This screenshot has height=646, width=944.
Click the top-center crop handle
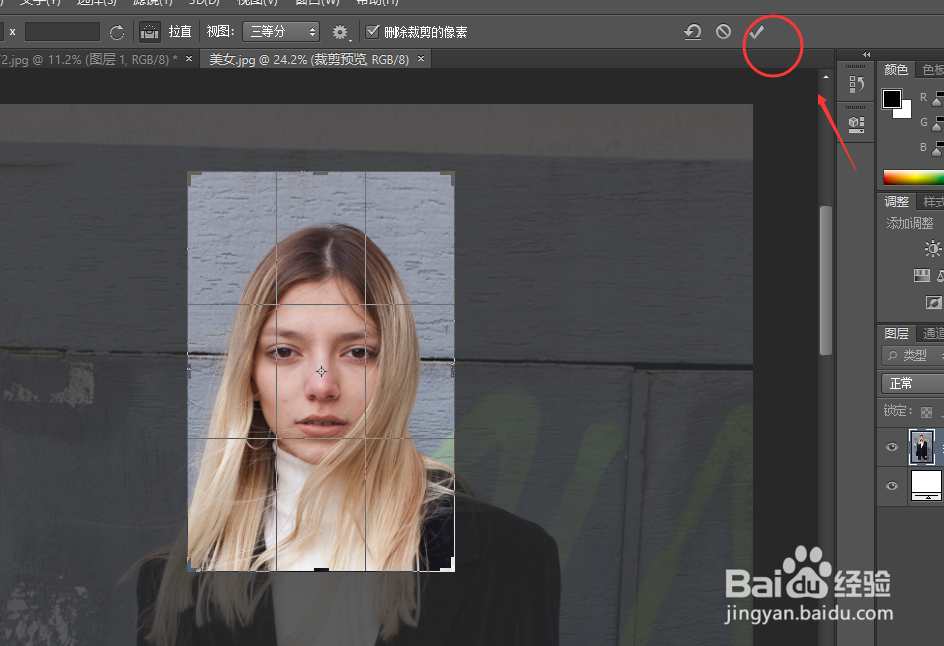321,173
